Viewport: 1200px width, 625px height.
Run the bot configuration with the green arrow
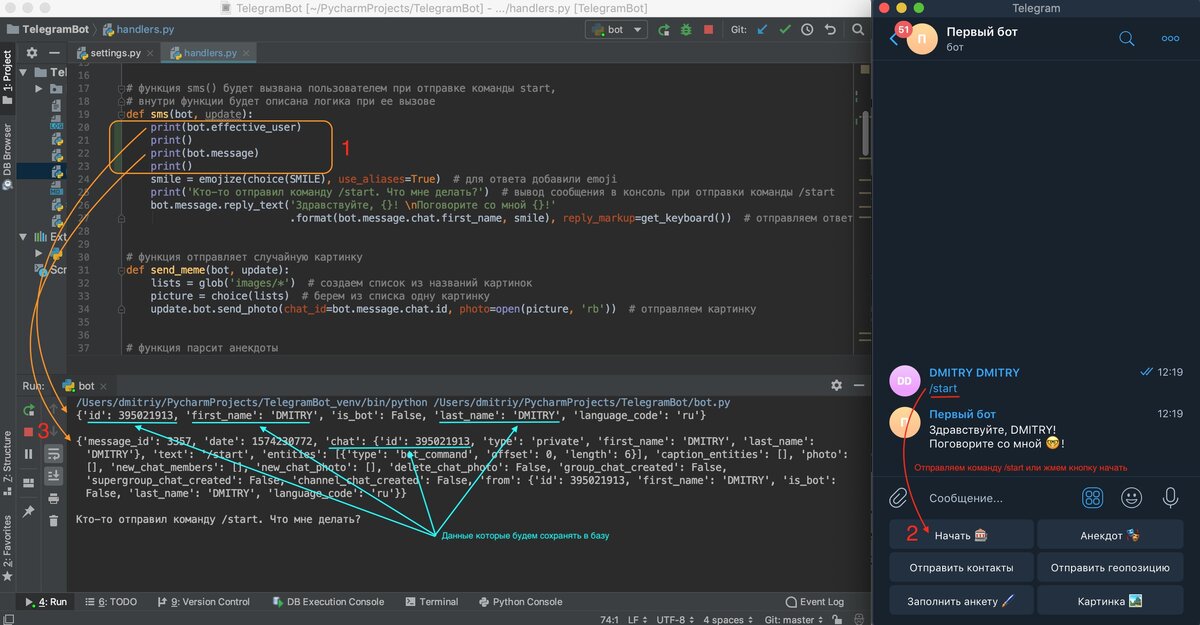click(x=664, y=29)
